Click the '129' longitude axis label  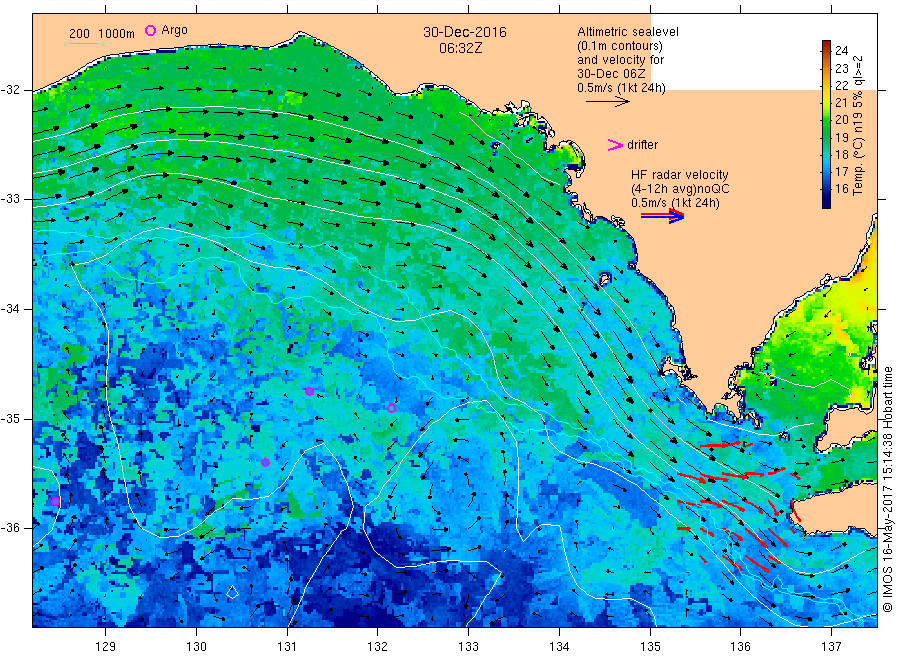click(106, 646)
